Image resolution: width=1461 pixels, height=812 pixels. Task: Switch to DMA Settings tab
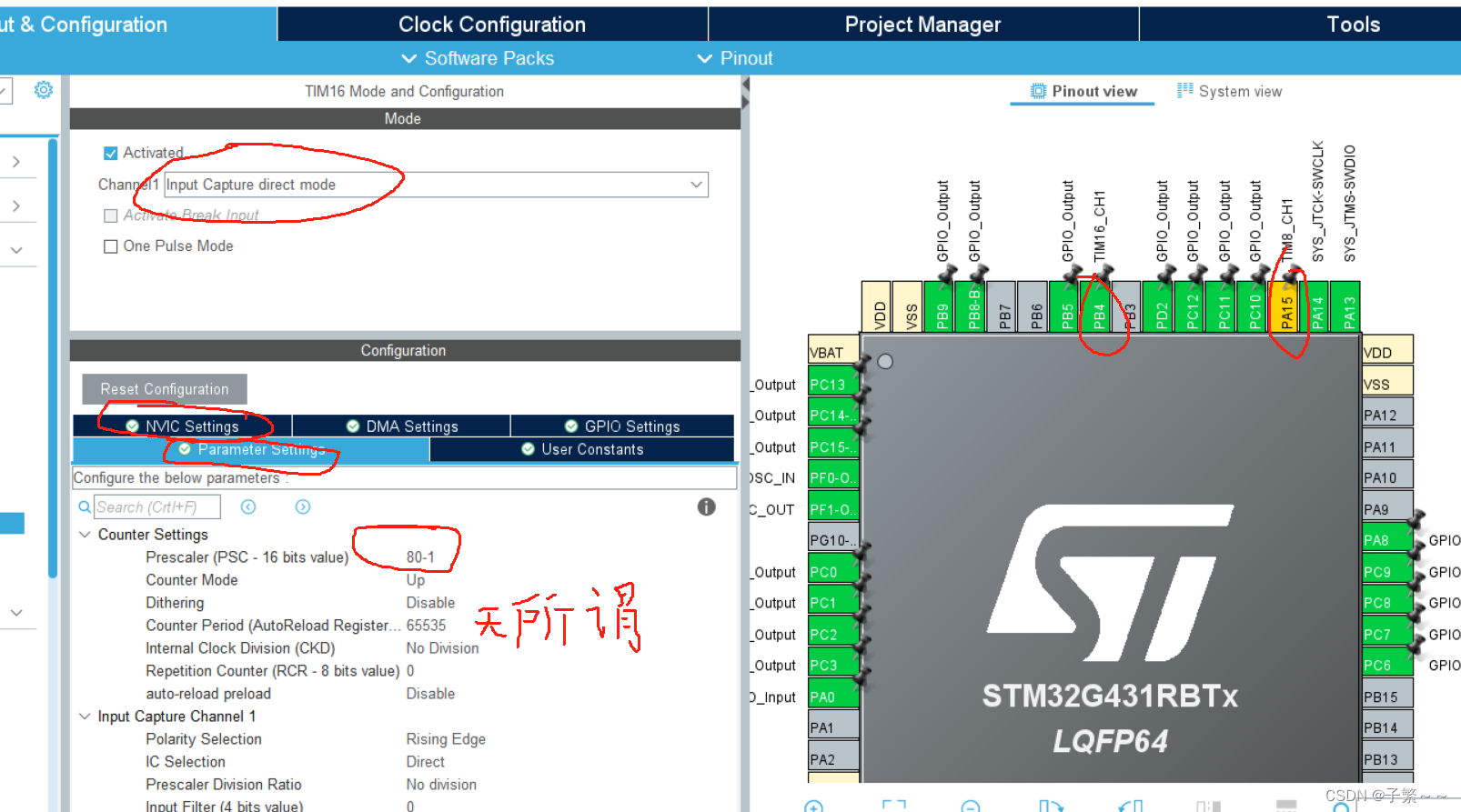point(401,426)
